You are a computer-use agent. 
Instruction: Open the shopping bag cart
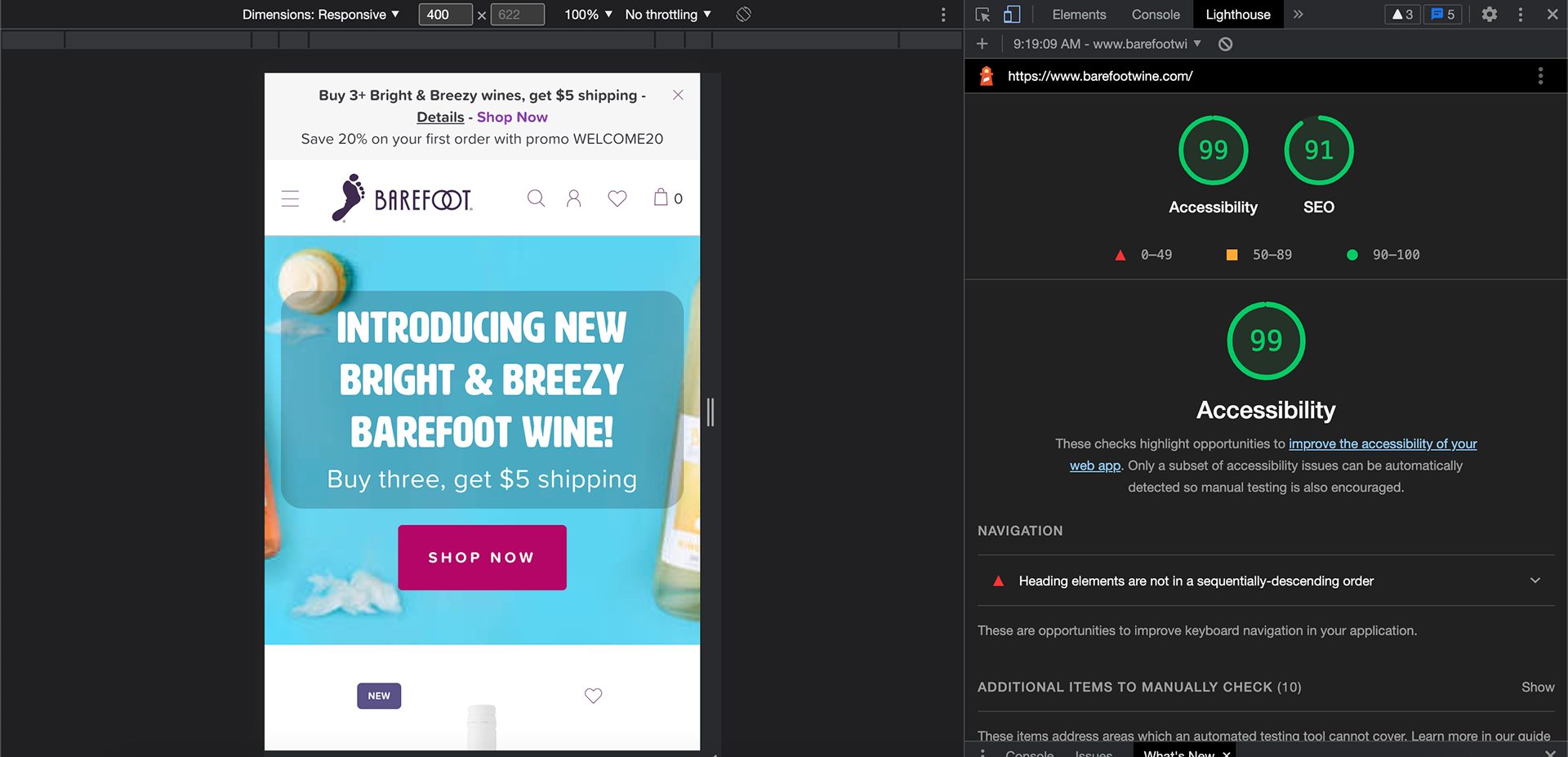[x=668, y=198]
